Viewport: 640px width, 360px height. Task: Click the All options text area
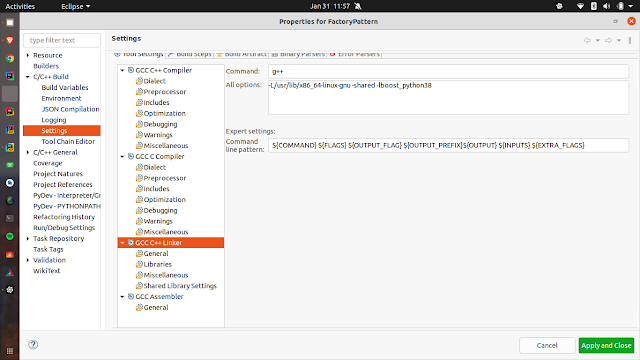tap(449, 98)
